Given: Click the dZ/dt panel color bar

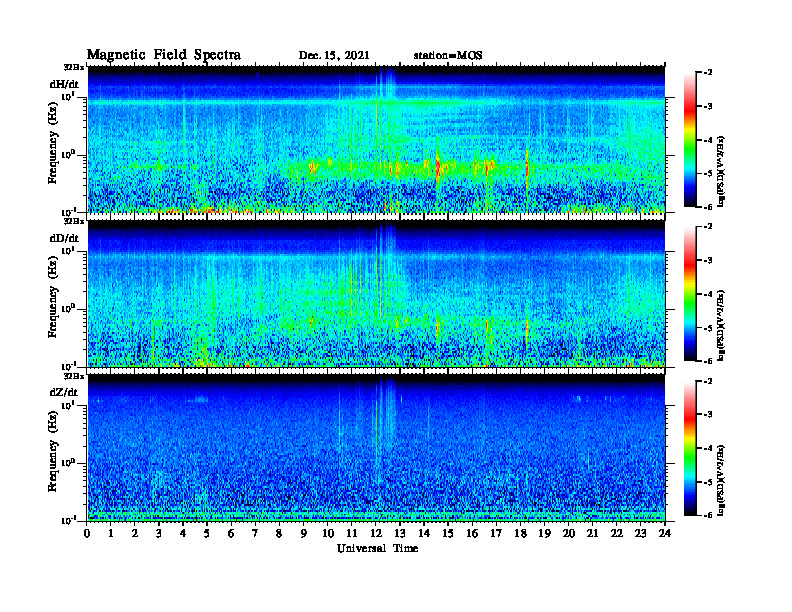Looking at the screenshot, I should [x=690, y=448].
